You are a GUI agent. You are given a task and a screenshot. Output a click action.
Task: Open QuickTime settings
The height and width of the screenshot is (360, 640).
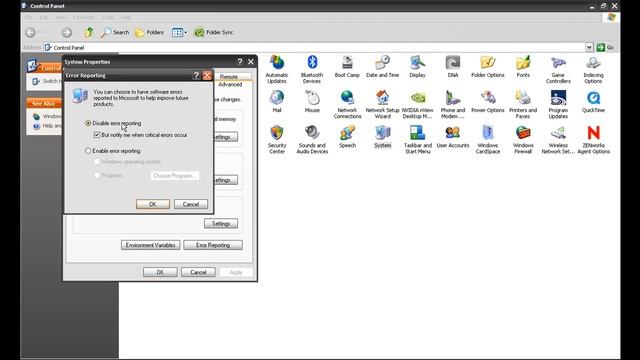click(x=593, y=102)
